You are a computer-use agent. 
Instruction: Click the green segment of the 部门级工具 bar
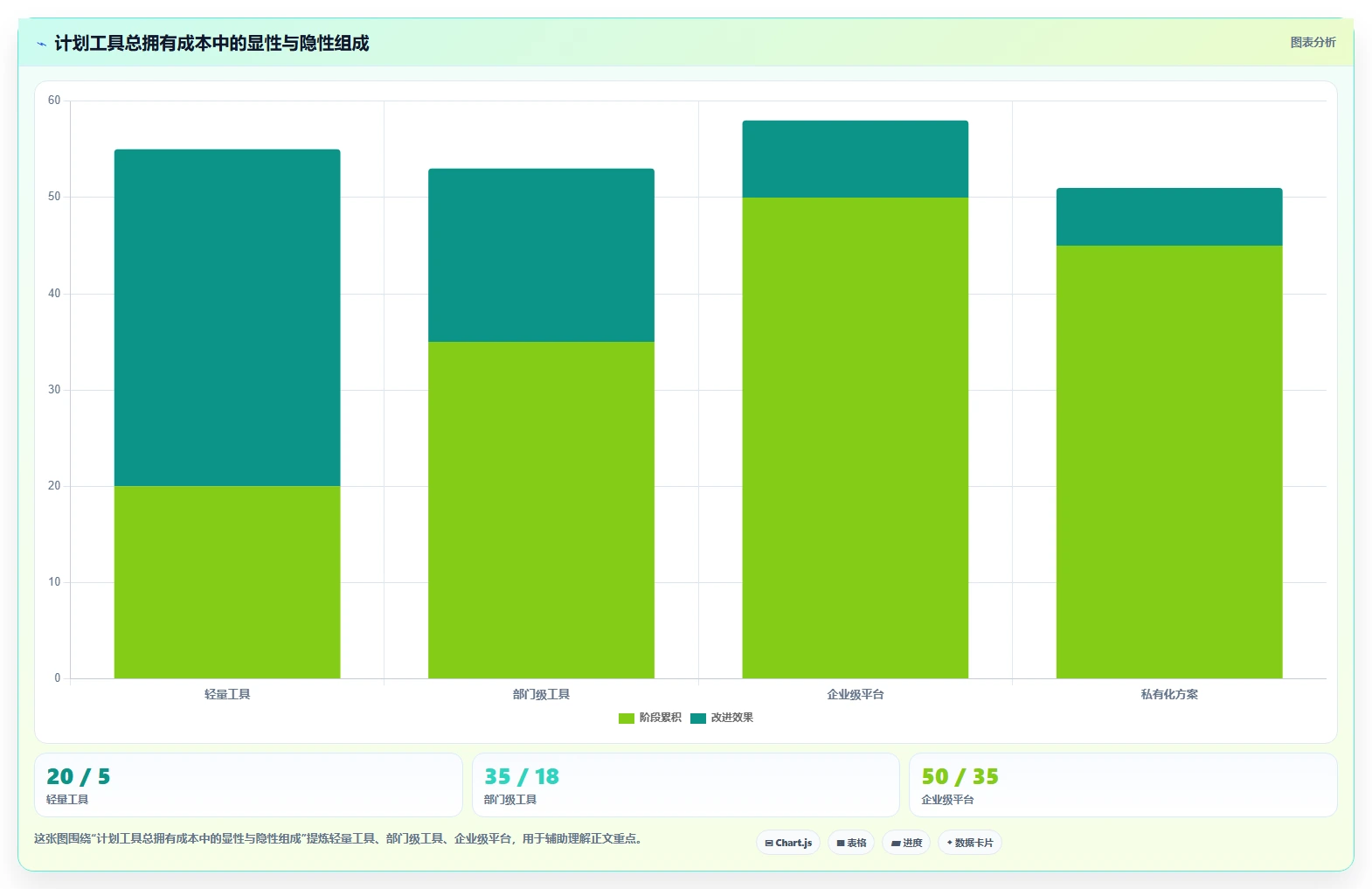(541, 510)
